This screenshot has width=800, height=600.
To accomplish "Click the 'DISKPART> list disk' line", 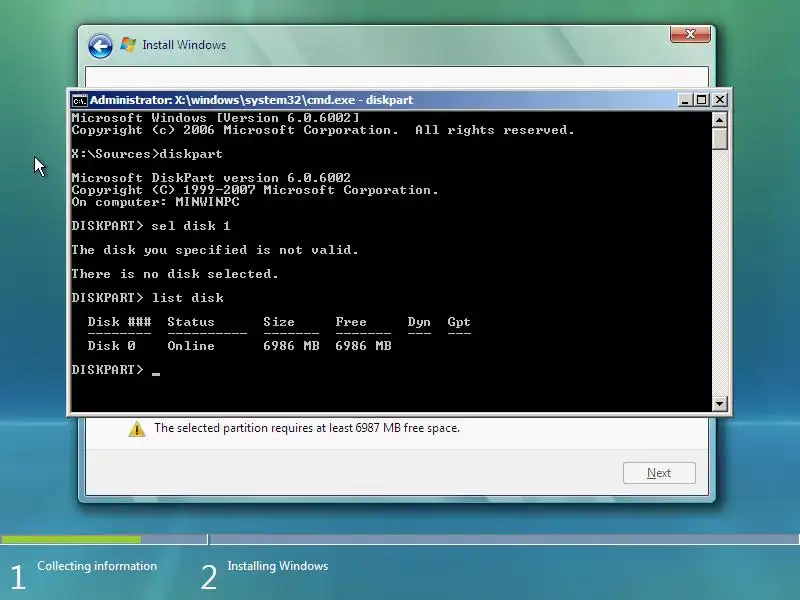I will 147,298.
